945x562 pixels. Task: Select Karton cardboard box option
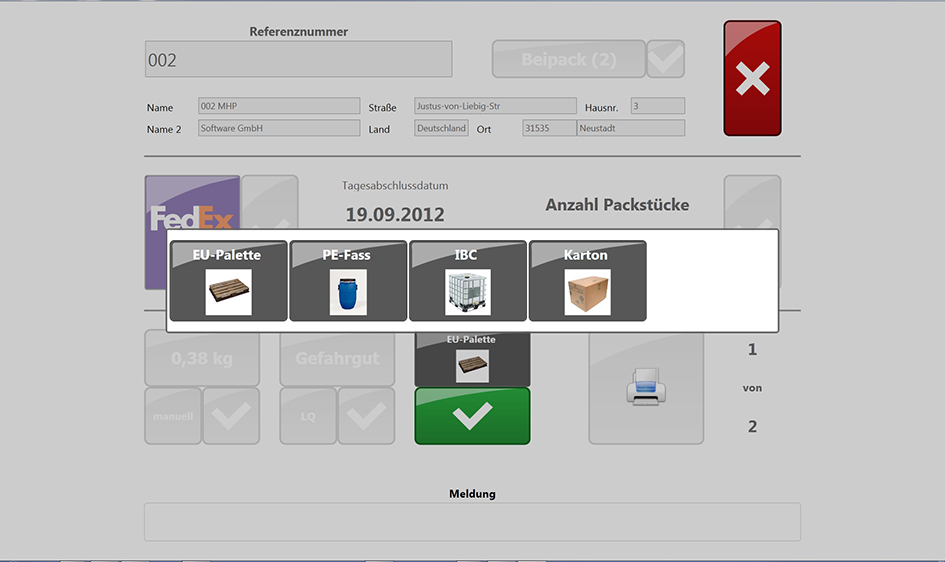pos(587,281)
